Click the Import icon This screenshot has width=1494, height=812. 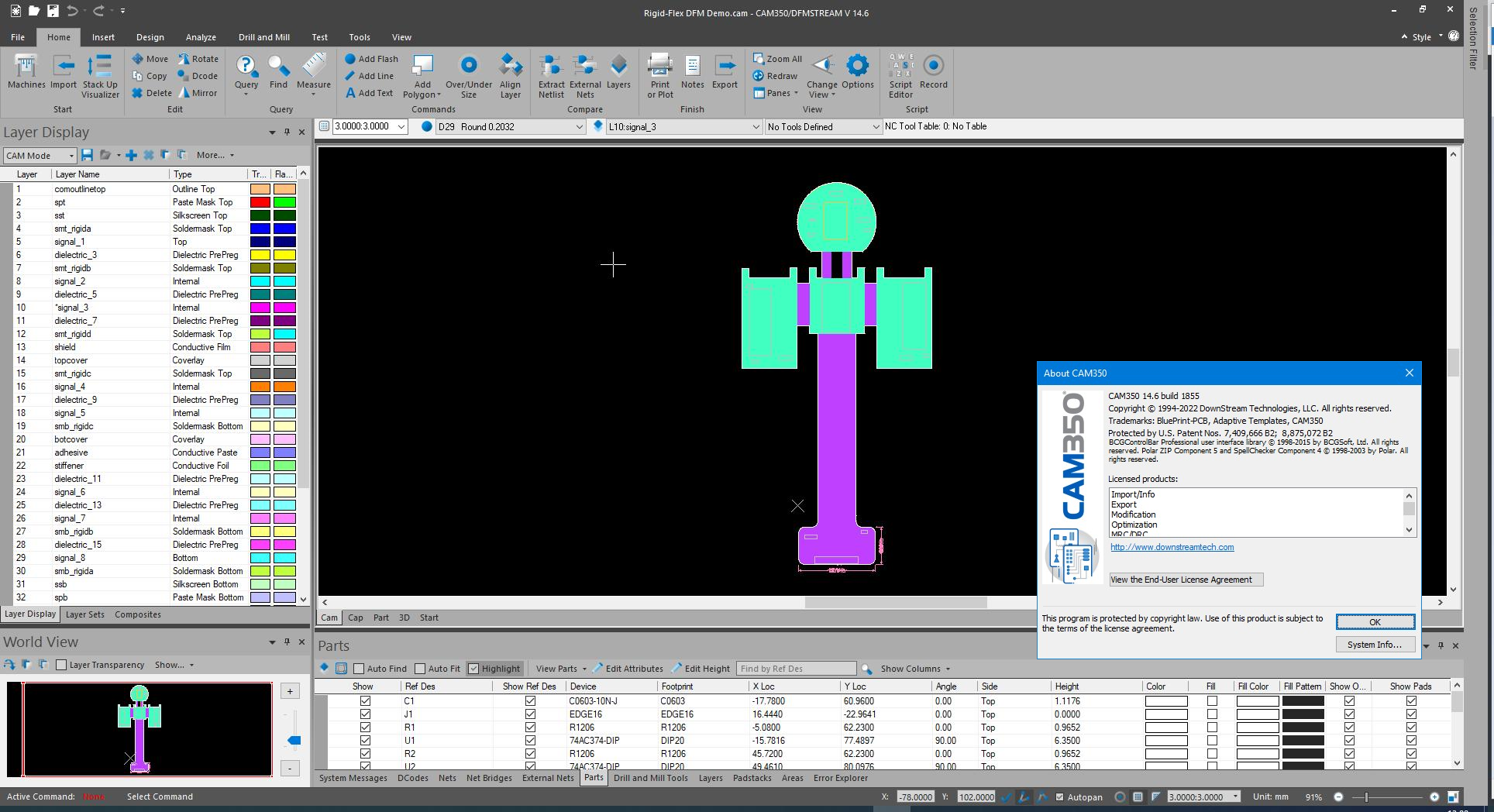tap(64, 71)
